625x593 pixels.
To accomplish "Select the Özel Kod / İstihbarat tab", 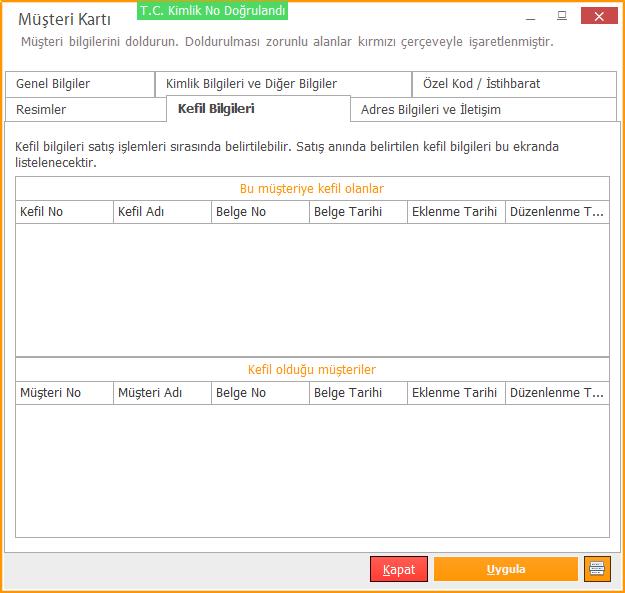I will pos(514,84).
